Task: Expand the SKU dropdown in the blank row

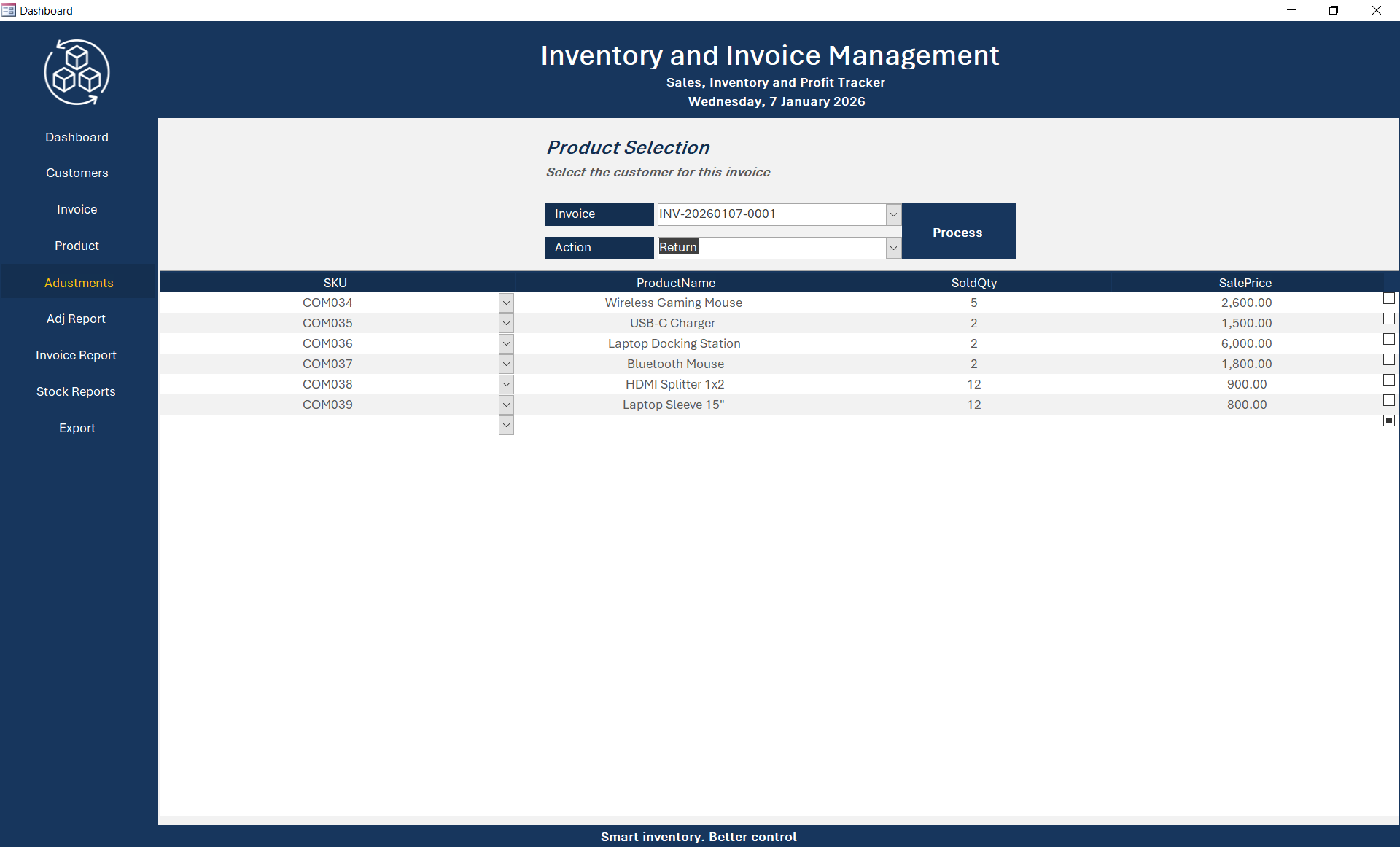Action: click(506, 425)
